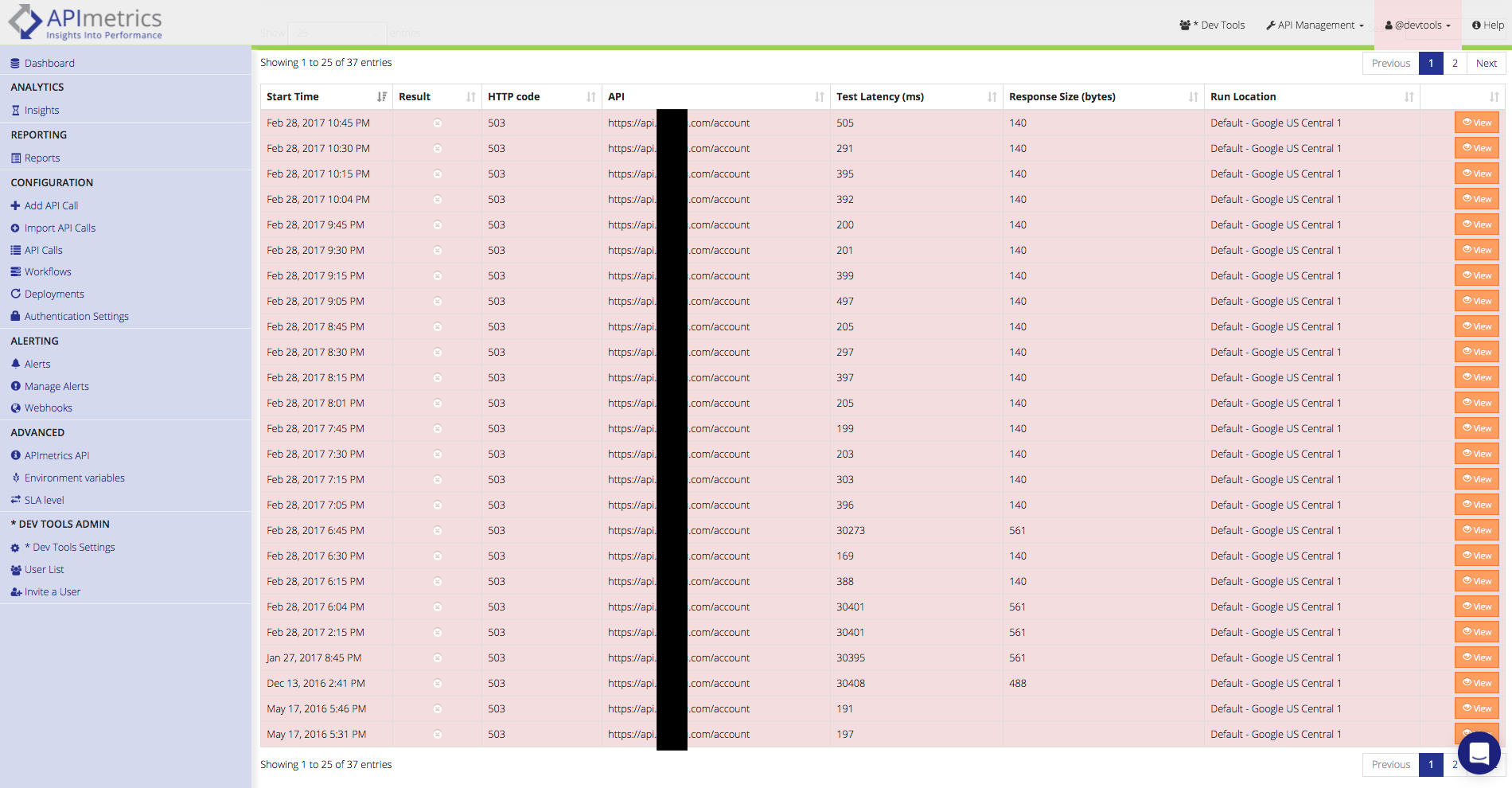Click the Workflows icon
Viewport: 1512px width, 788px height.
15,271
